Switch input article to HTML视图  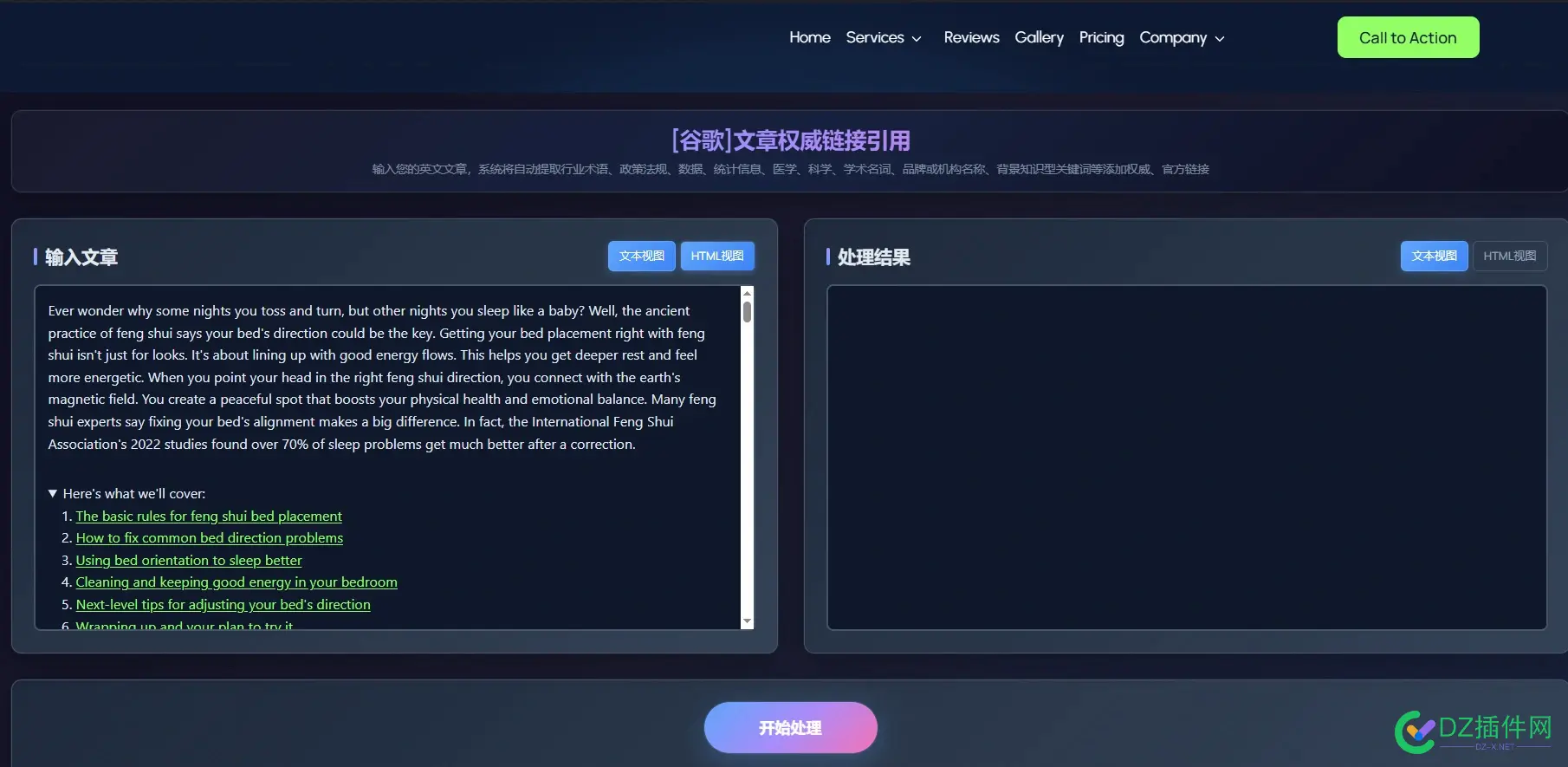pyautogui.click(x=717, y=256)
